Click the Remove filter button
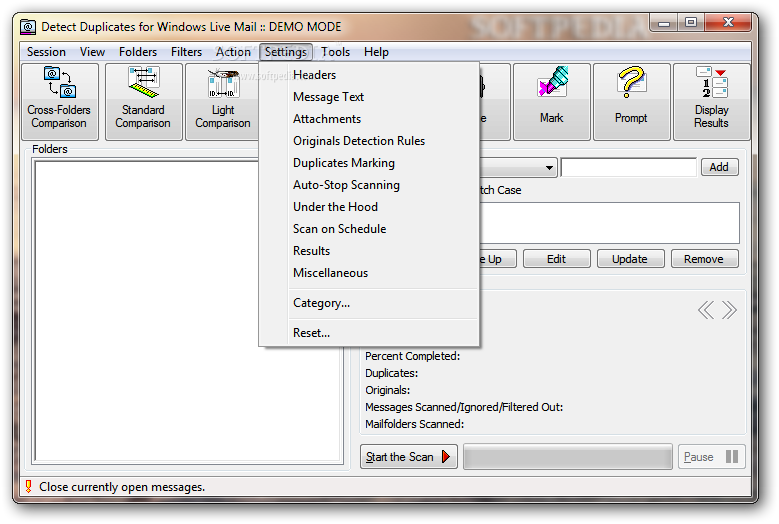 pyautogui.click(x=704, y=259)
